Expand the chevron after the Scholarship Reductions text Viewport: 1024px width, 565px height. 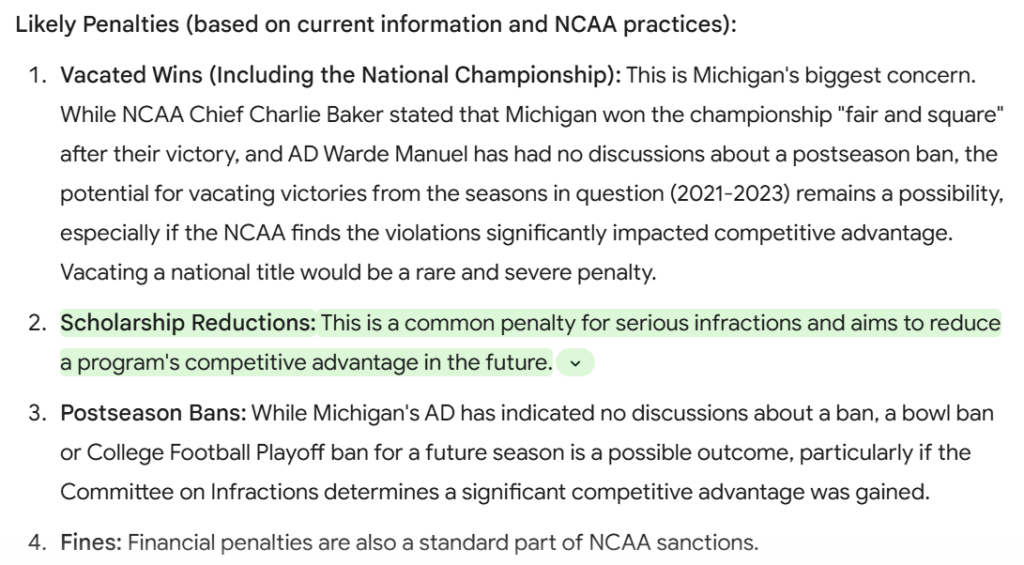click(x=575, y=363)
